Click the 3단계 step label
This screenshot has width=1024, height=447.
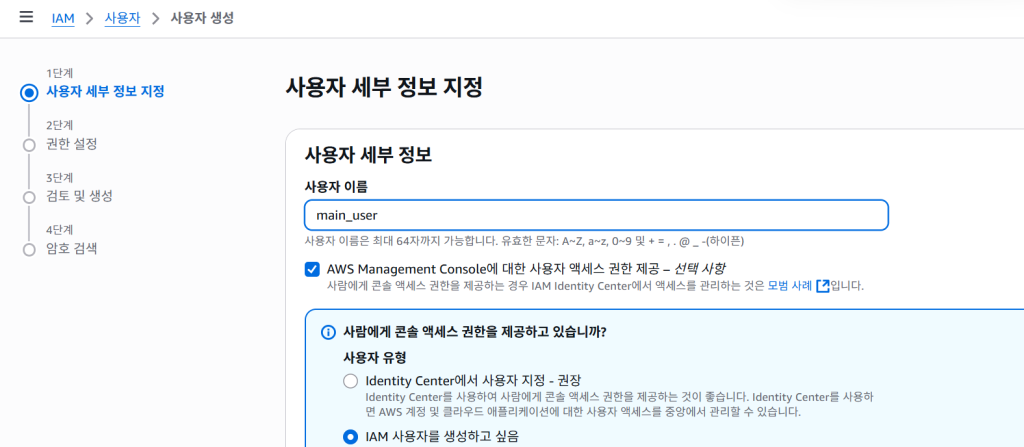pos(59,177)
